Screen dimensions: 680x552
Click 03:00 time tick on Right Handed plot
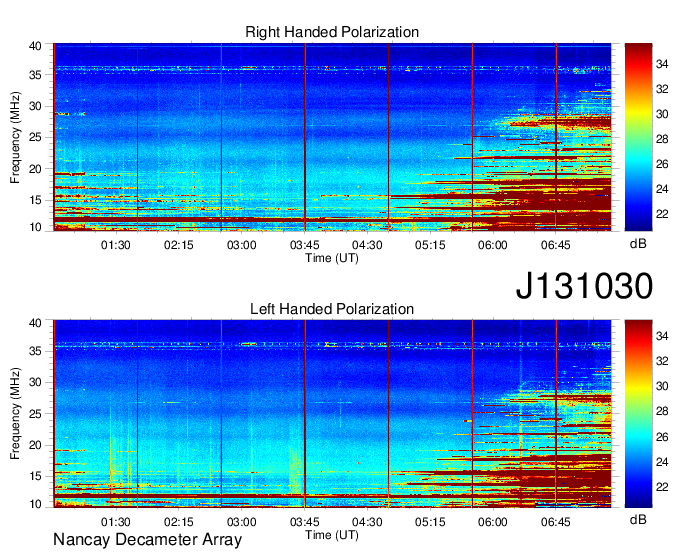pos(242,245)
